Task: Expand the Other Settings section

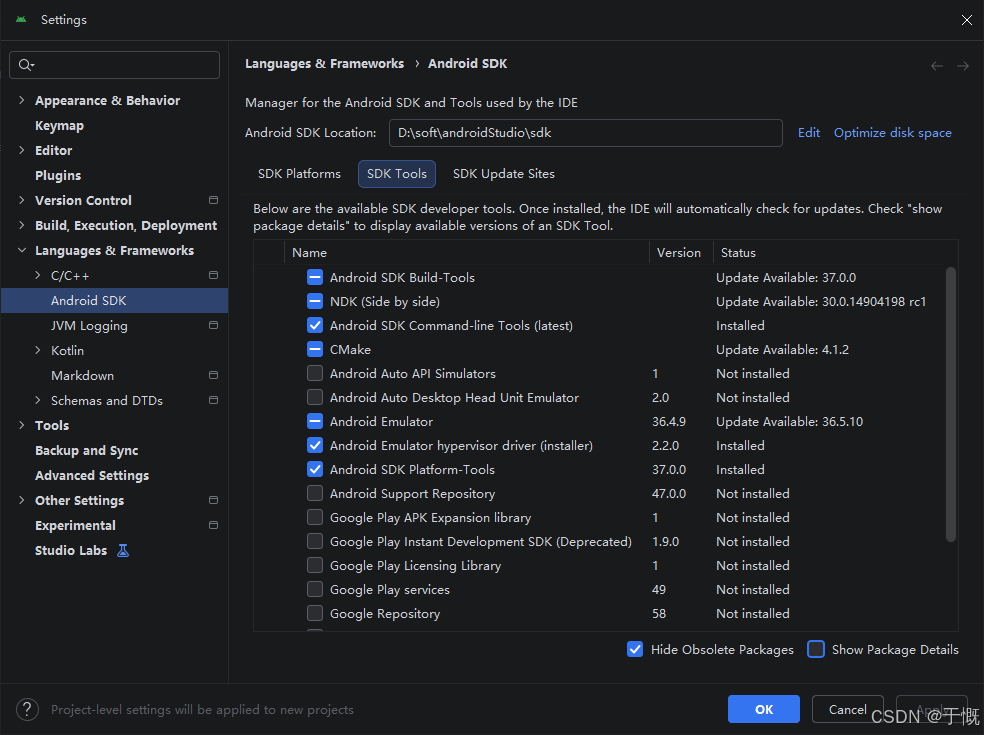Action: 22,500
